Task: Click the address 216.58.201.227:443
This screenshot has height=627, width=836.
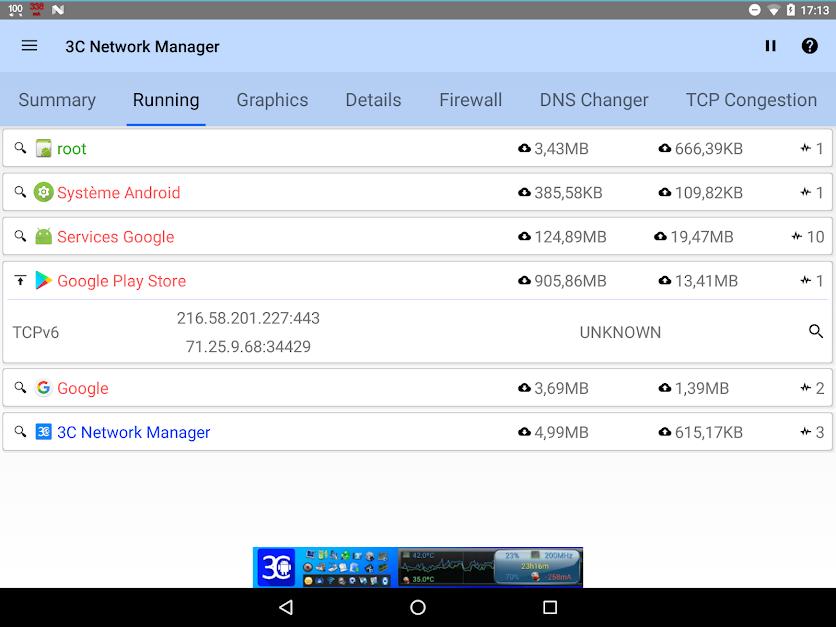Action: tap(248, 318)
